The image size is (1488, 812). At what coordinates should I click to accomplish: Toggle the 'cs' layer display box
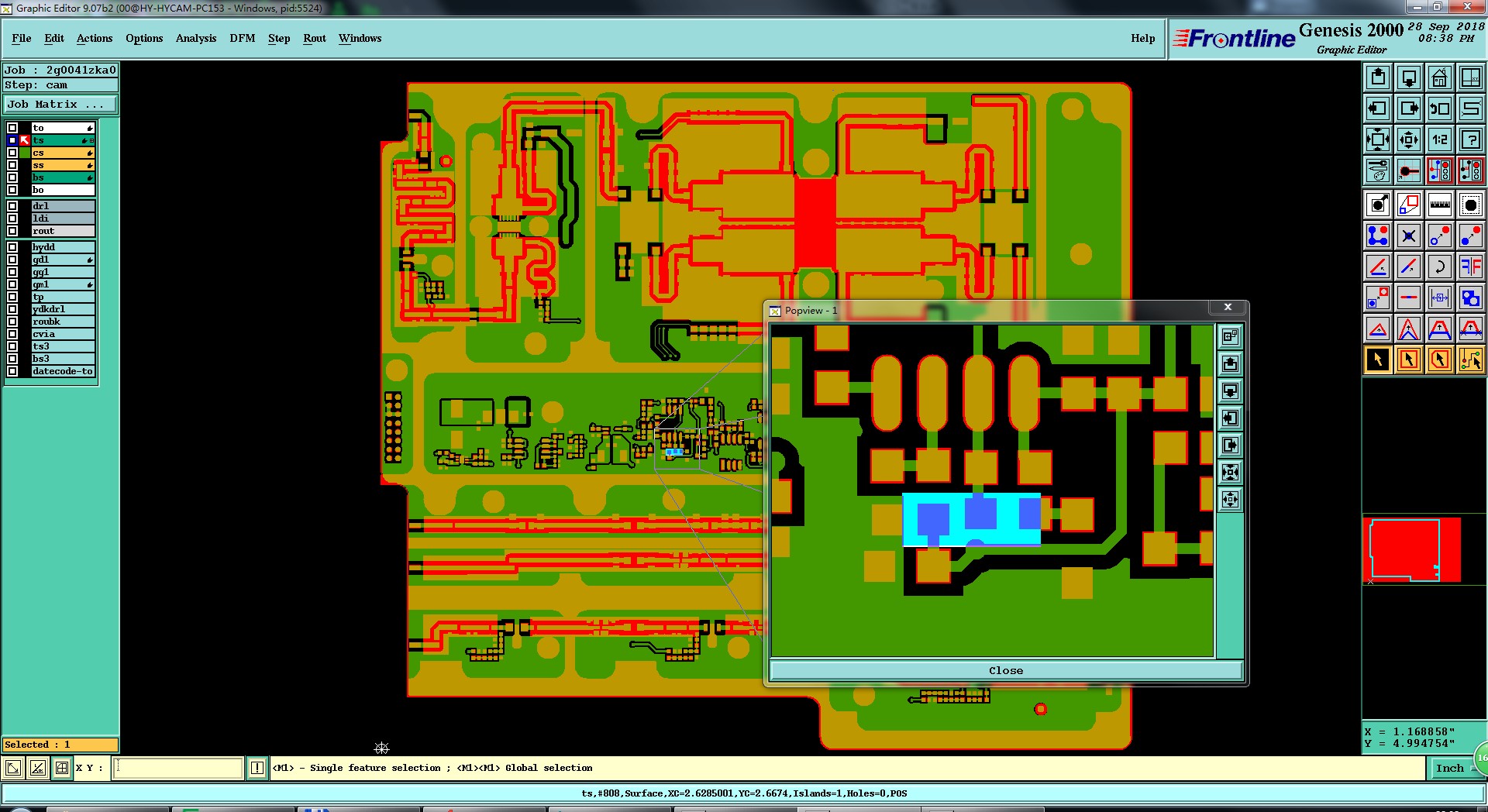click(x=12, y=153)
